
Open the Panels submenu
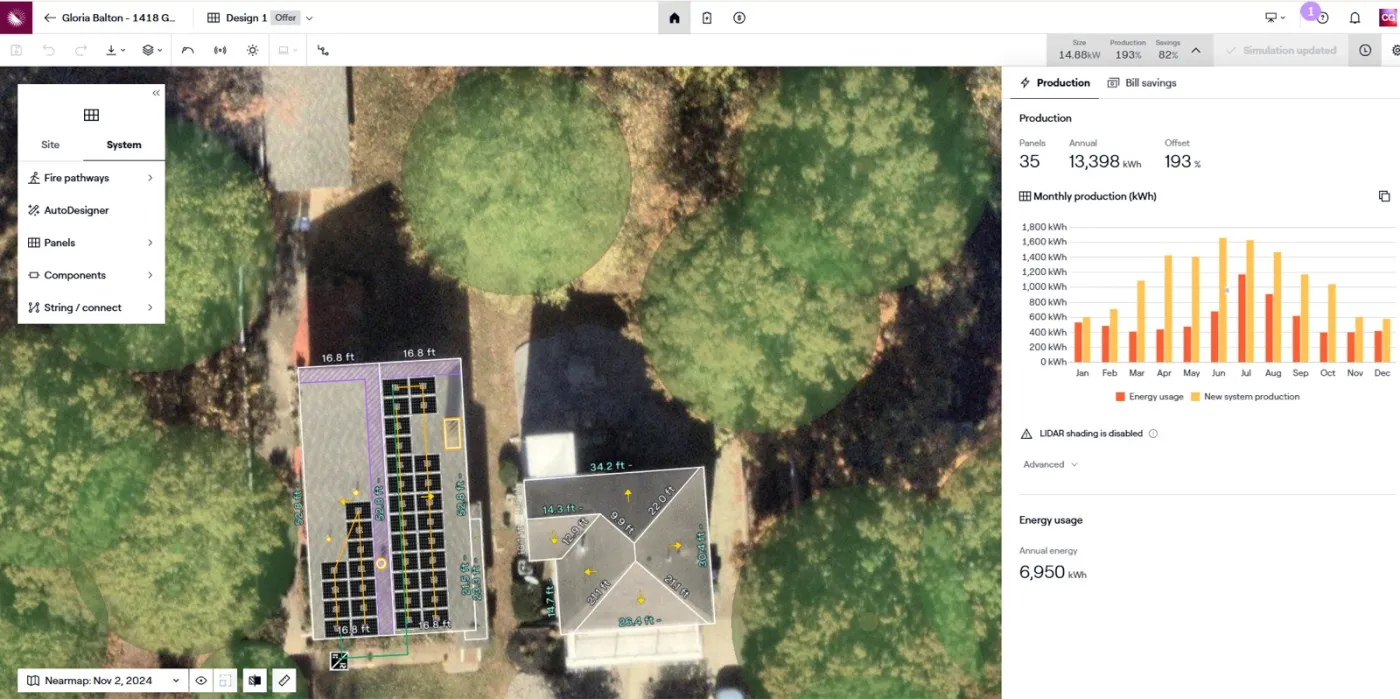tap(91, 243)
